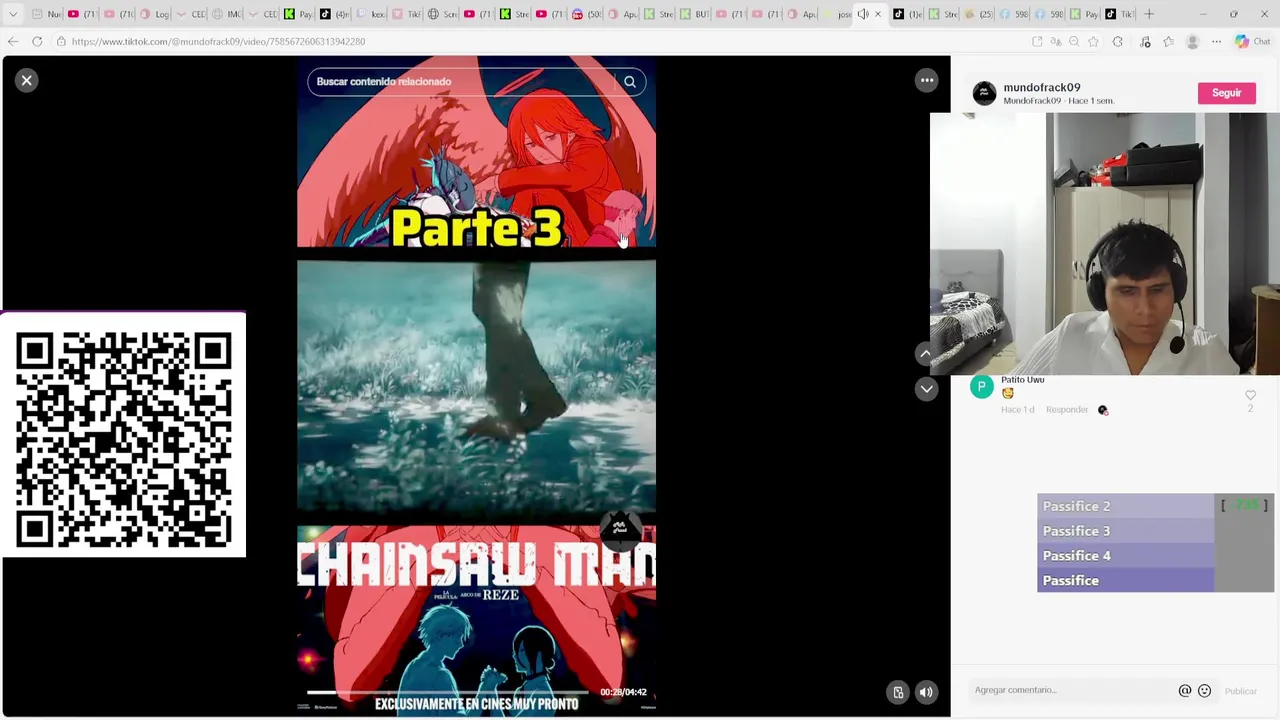Pause the video by clicking the frame
Viewport: 1280px width, 720px height.
[x=476, y=387]
